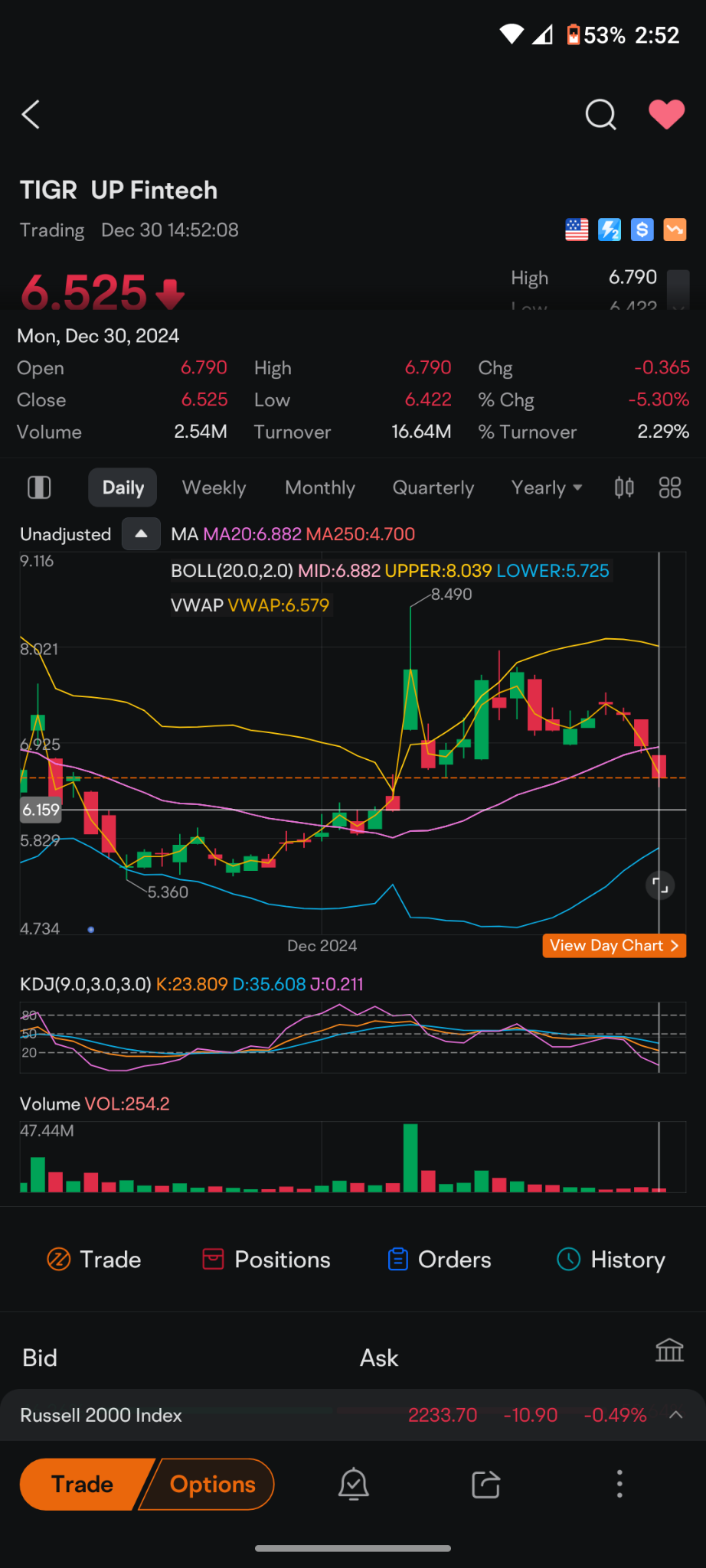Tap the Ask column label
Viewport: 706px width, 1568px height.
pos(379,1358)
